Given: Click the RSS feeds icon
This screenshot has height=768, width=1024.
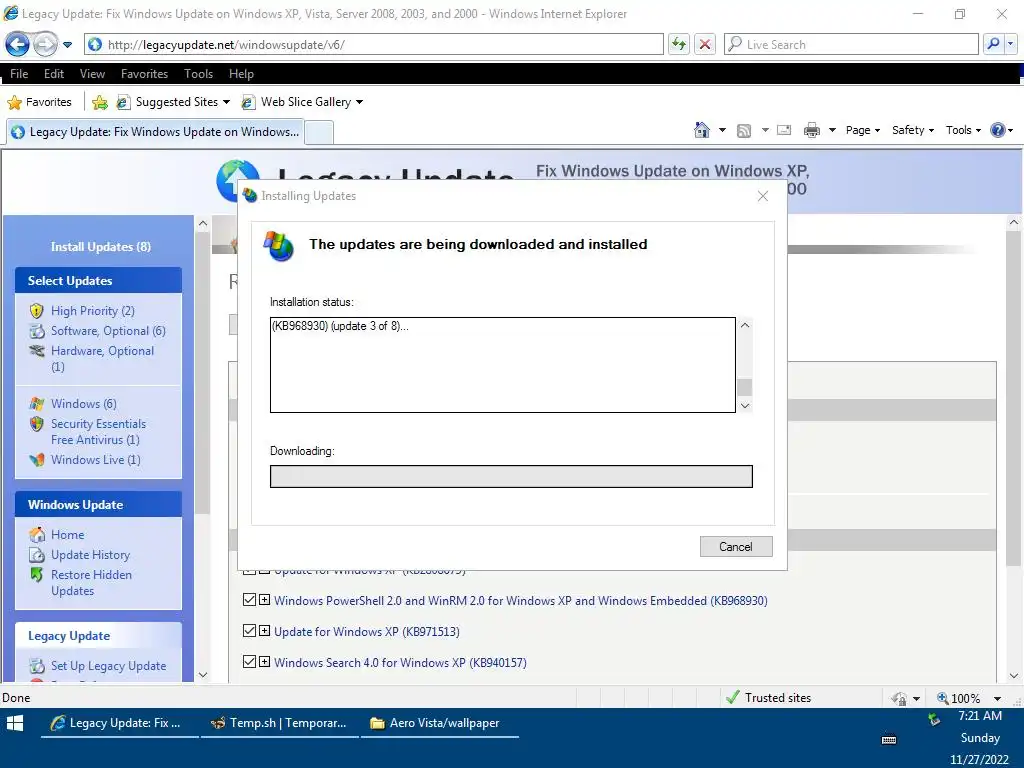Looking at the screenshot, I should point(744,131).
